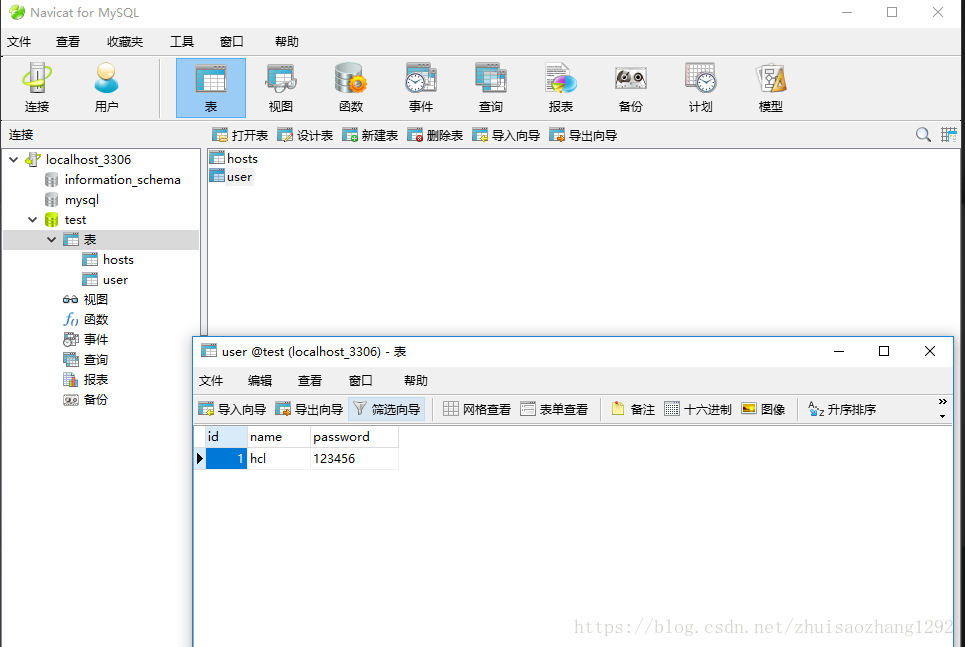Toggle 筛选向导 (Filter Wizard) in table window
965x647 pixels.
(x=386, y=409)
